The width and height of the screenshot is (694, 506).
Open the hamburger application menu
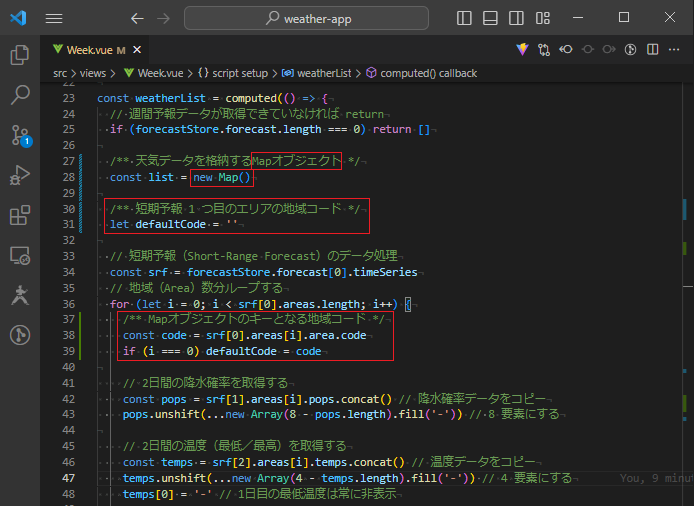click(54, 18)
